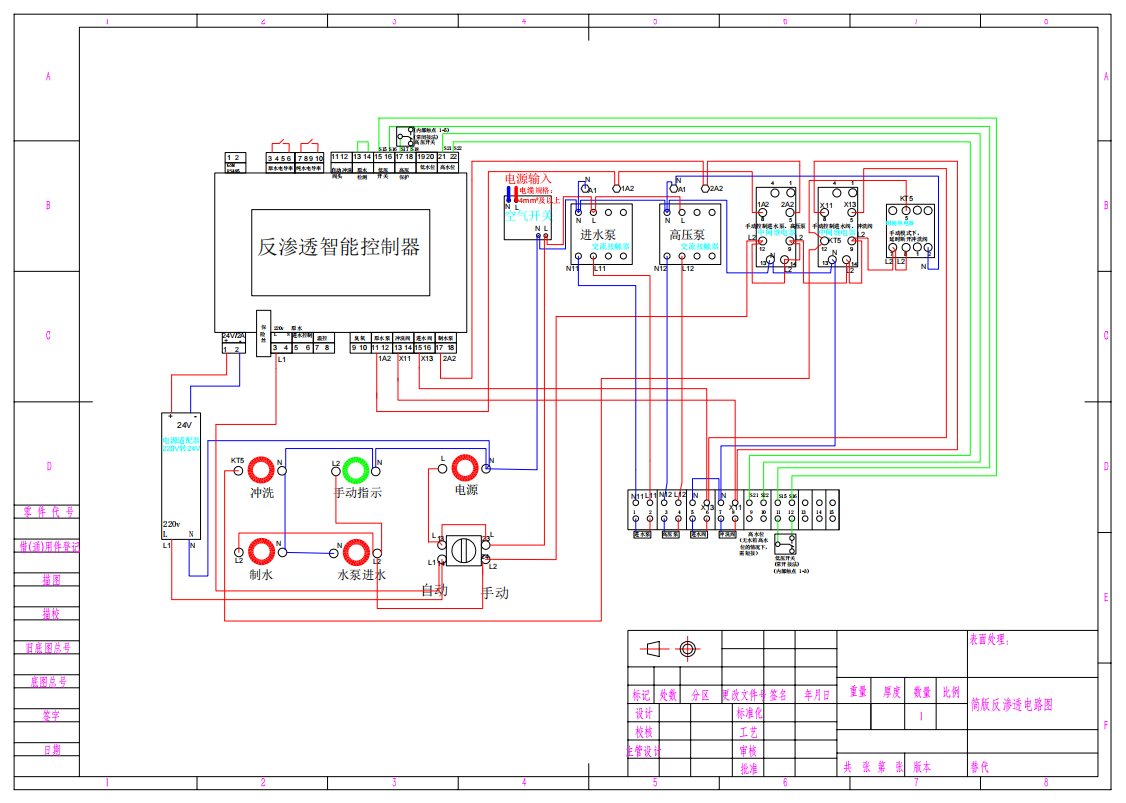
Task: Click the red 冲洗 indicator lamp symbol
Action: click(261, 470)
